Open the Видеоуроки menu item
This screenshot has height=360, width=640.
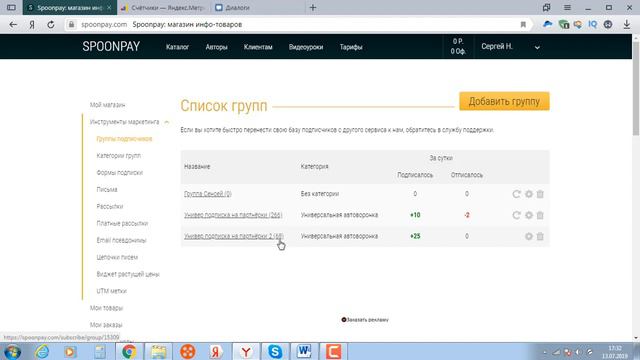coord(306,47)
